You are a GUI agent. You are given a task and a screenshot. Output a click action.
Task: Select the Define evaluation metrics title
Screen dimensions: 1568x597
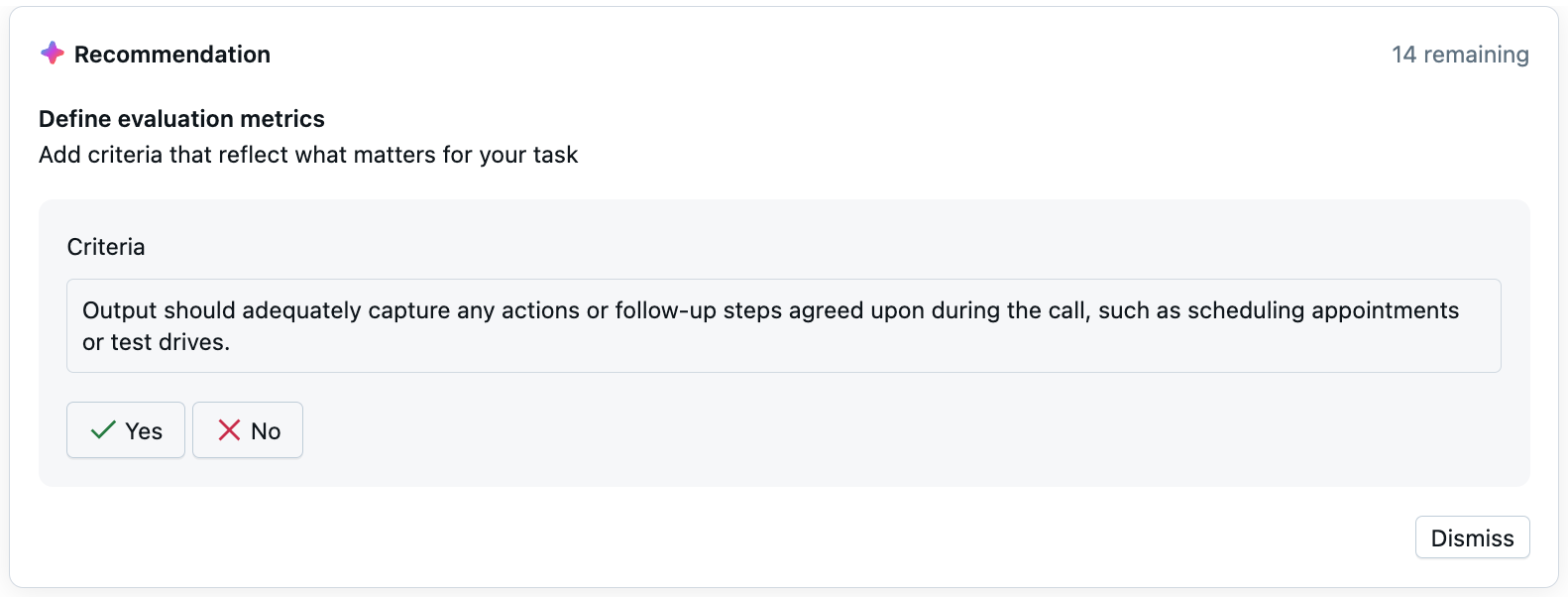pyautogui.click(x=181, y=119)
